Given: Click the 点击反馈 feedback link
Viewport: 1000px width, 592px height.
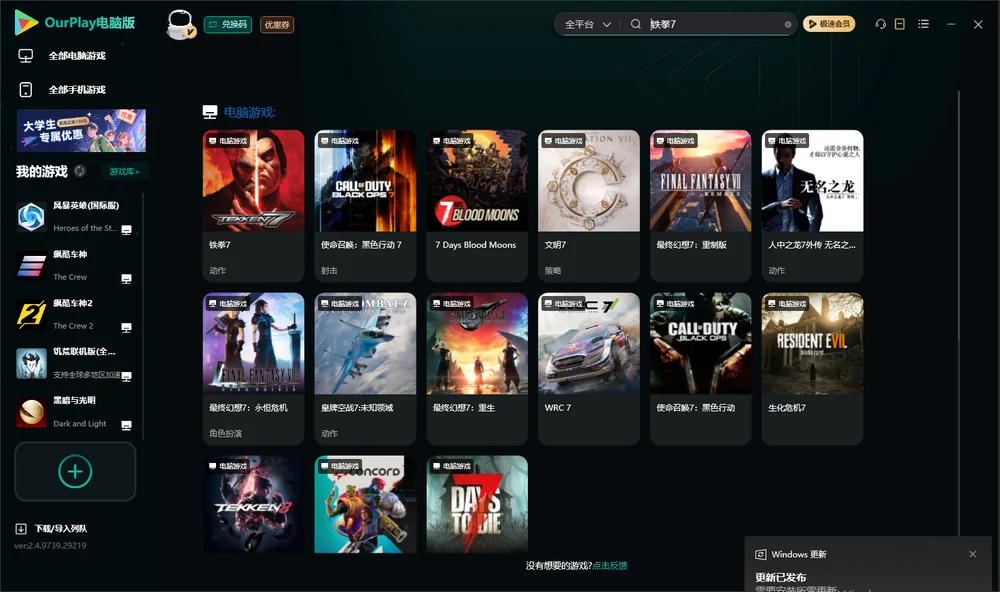Looking at the screenshot, I should tap(610, 565).
